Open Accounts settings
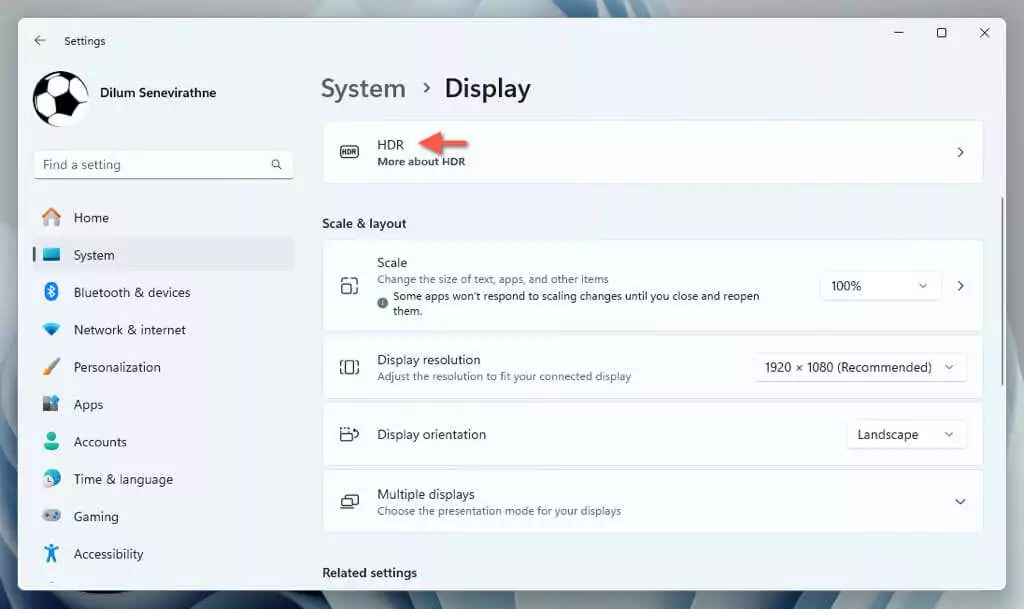The height and width of the screenshot is (609, 1024). (163, 441)
